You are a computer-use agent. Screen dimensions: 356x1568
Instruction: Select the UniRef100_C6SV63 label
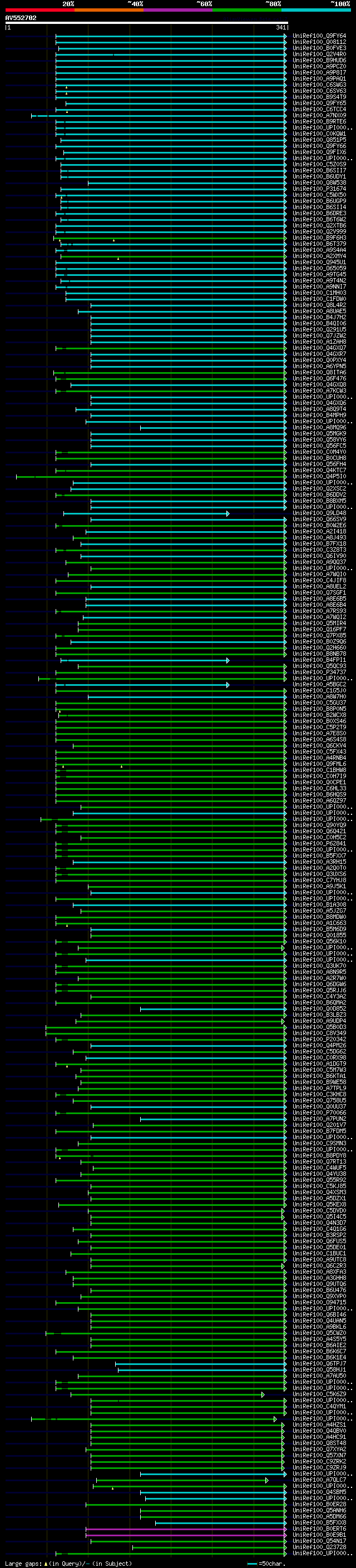[x=319, y=91]
